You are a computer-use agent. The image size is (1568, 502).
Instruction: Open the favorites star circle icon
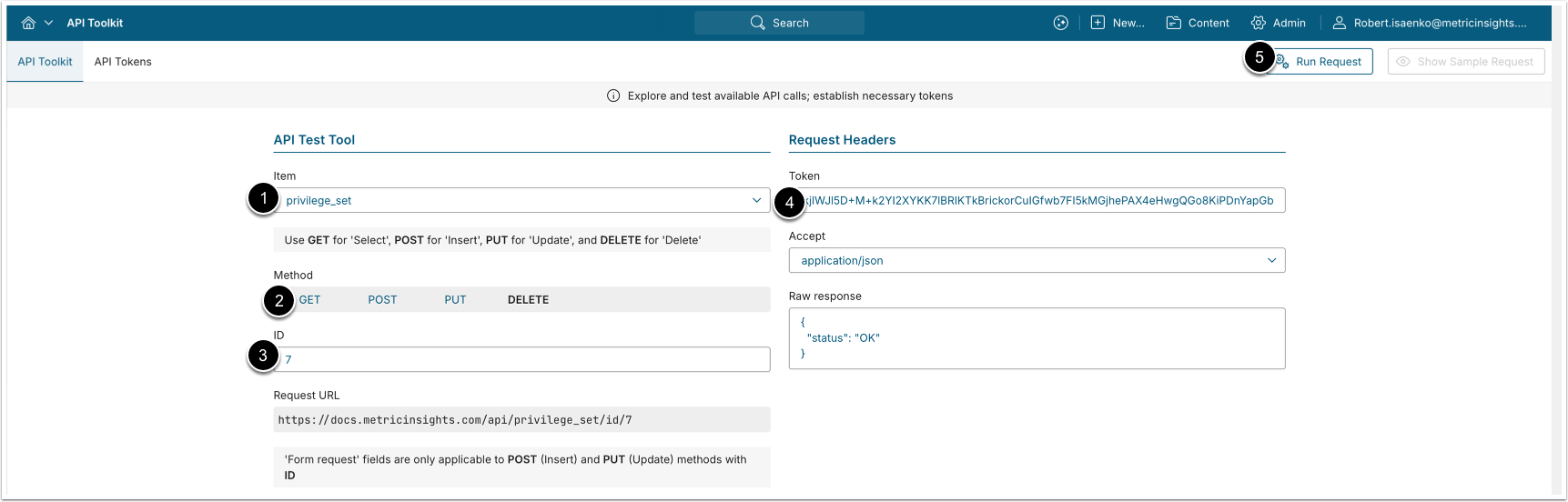[x=1060, y=23]
